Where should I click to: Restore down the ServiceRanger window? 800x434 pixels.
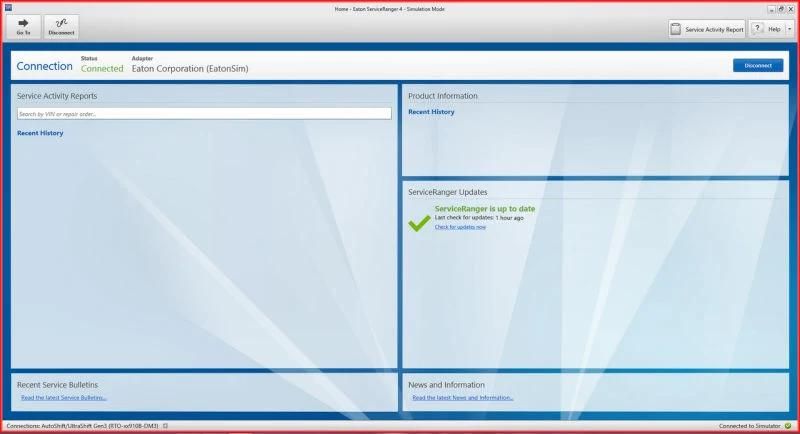coord(781,9)
